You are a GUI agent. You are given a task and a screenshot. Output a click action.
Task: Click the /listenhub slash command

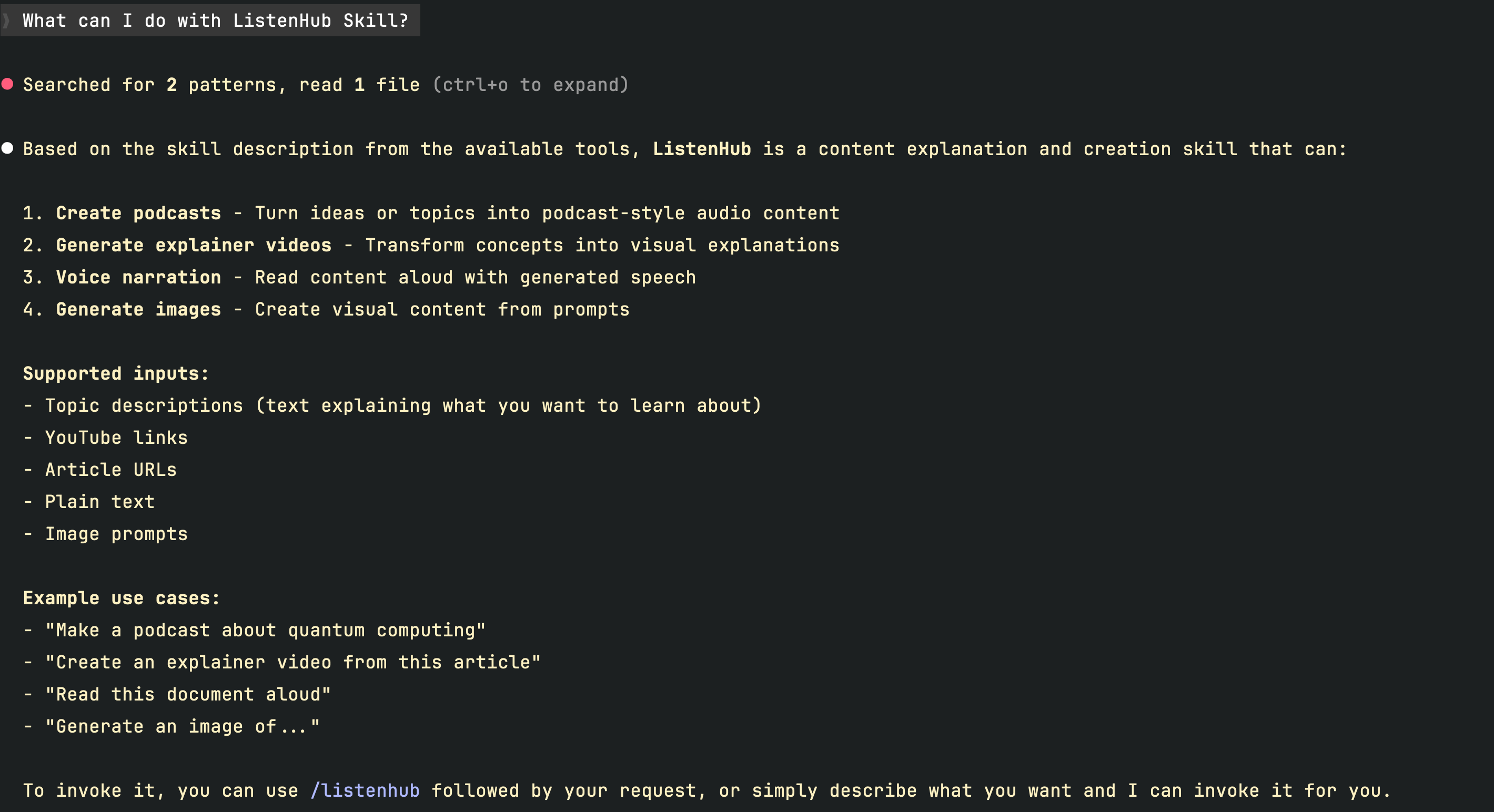(x=365, y=790)
